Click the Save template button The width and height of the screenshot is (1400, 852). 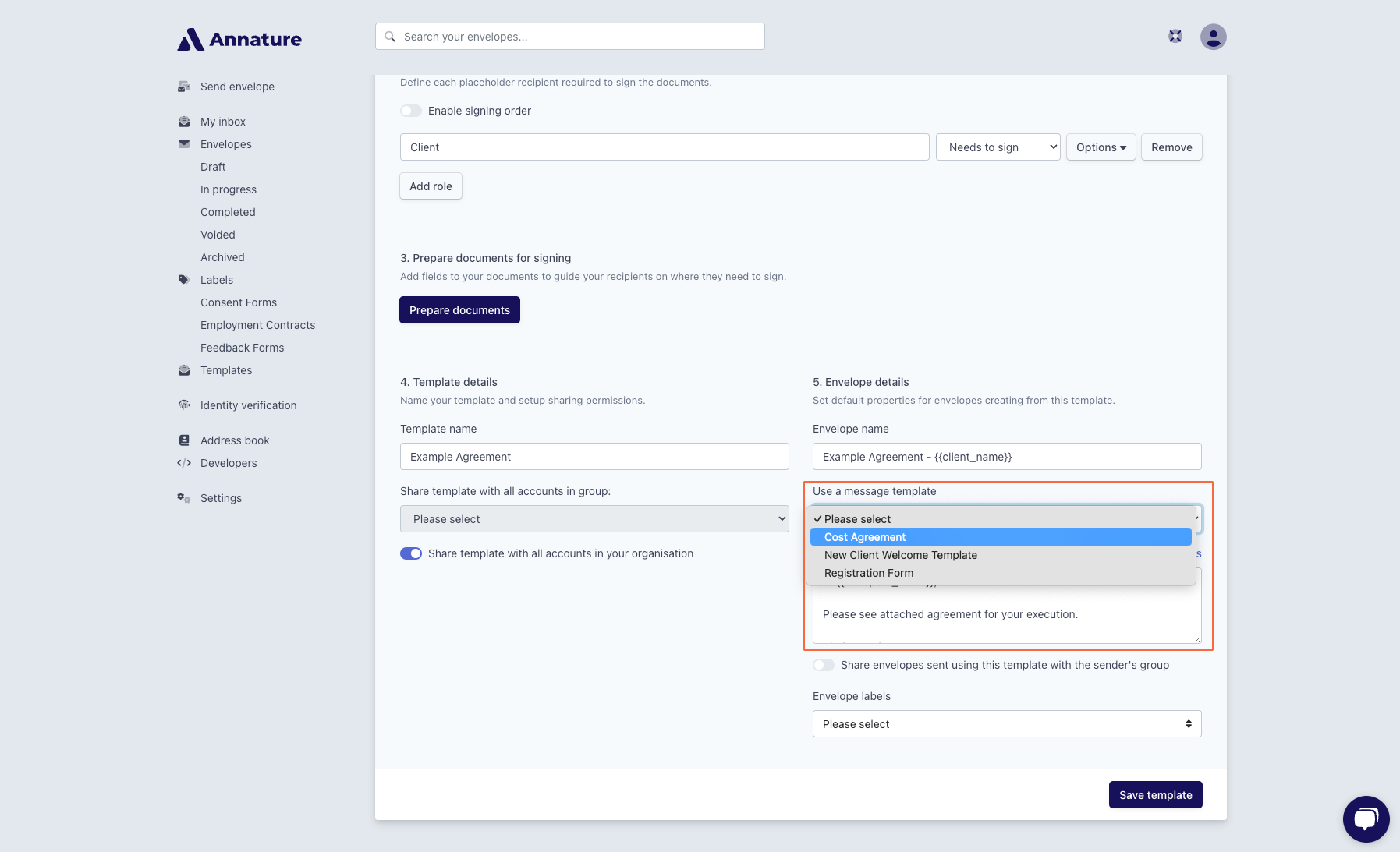click(1155, 795)
